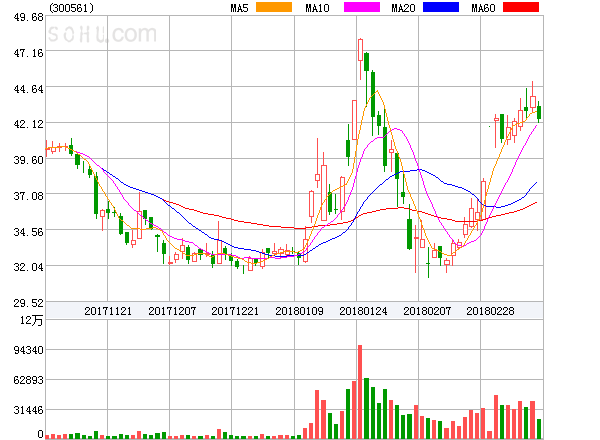Click the red MA60 legend swatch
Screen dimensions: 600x440
(521, 7)
